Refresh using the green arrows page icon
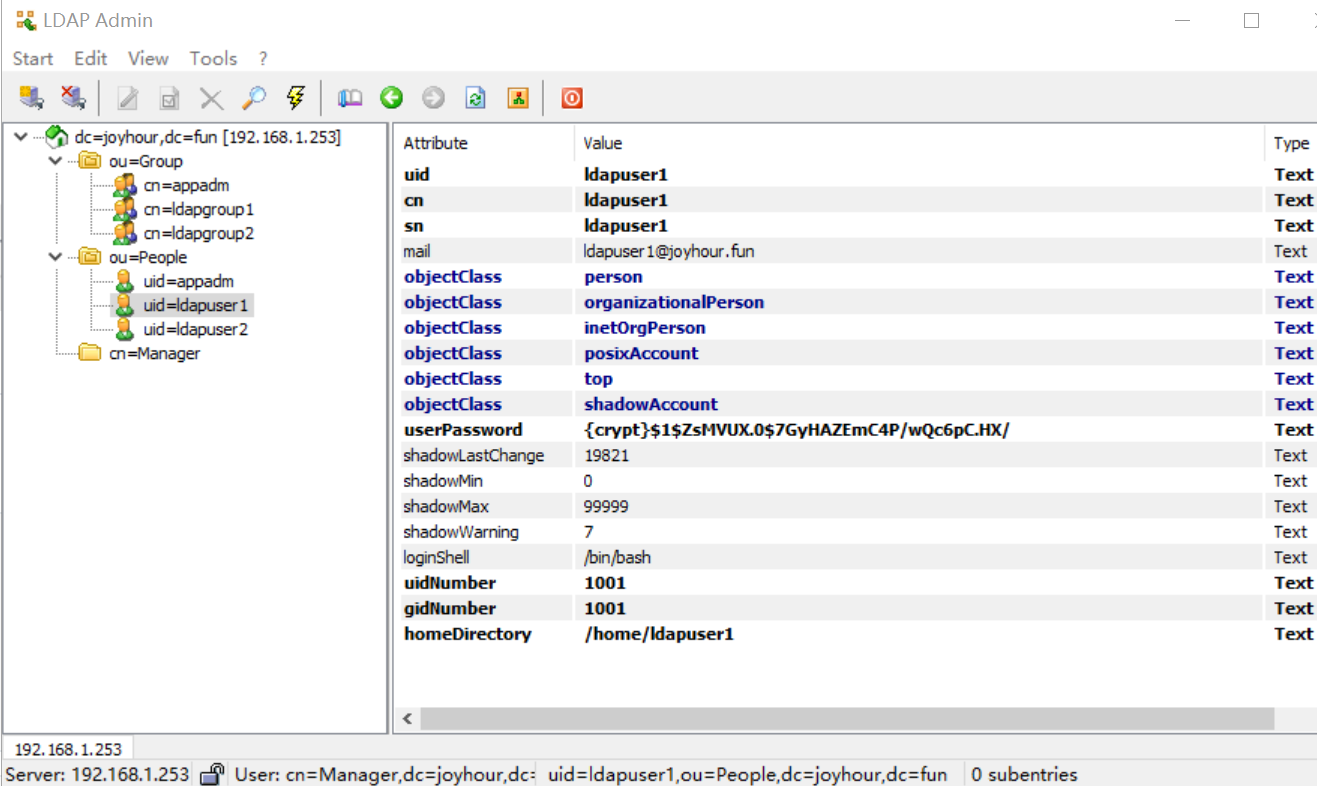 click(x=476, y=98)
